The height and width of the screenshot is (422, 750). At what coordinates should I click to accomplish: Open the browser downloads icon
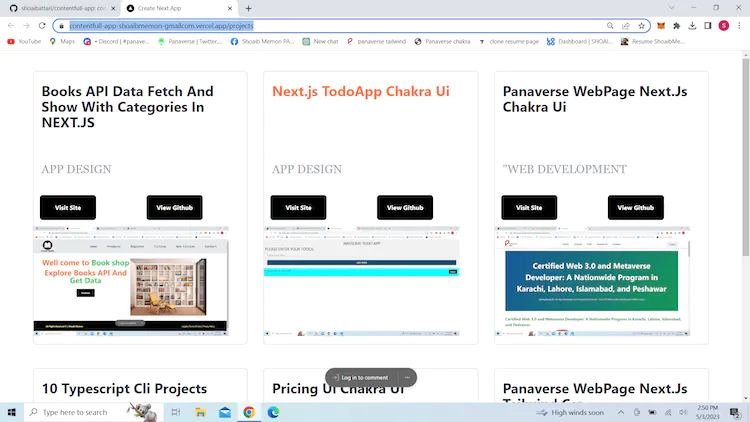pyautogui.click(x=692, y=25)
